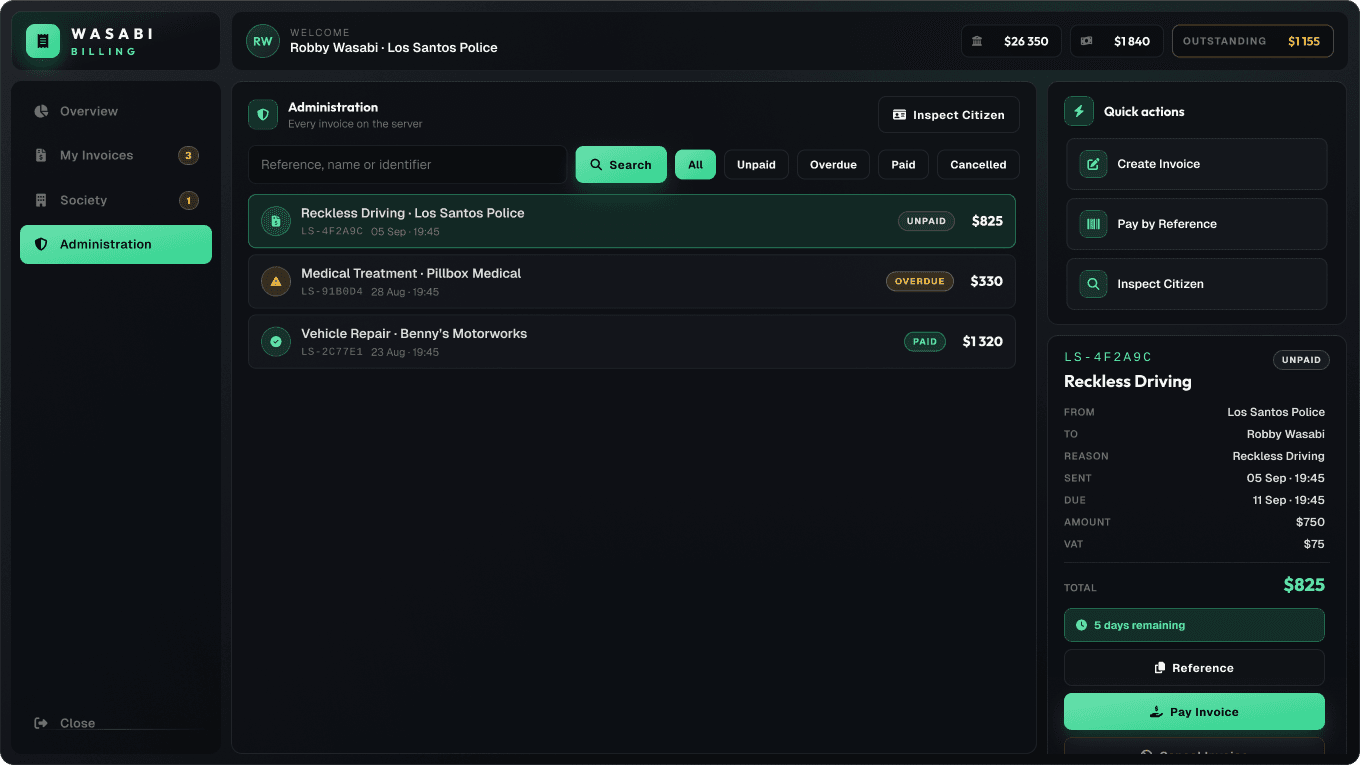Screen dimensions: 1360x765
Task: Filter invoices by Unpaid
Action: pyautogui.click(x=756, y=165)
